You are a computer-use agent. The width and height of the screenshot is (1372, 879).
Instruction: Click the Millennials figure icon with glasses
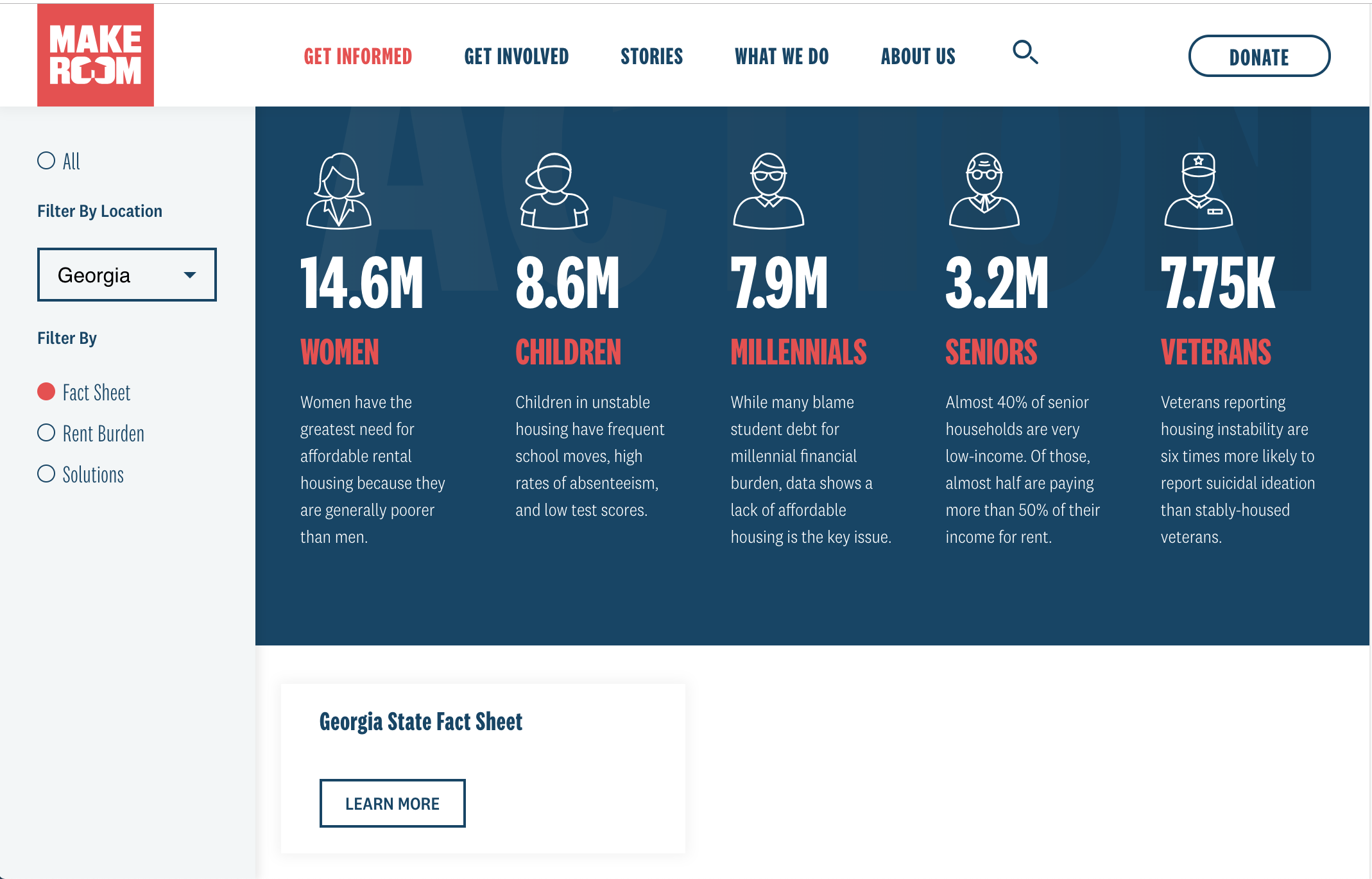(x=768, y=191)
